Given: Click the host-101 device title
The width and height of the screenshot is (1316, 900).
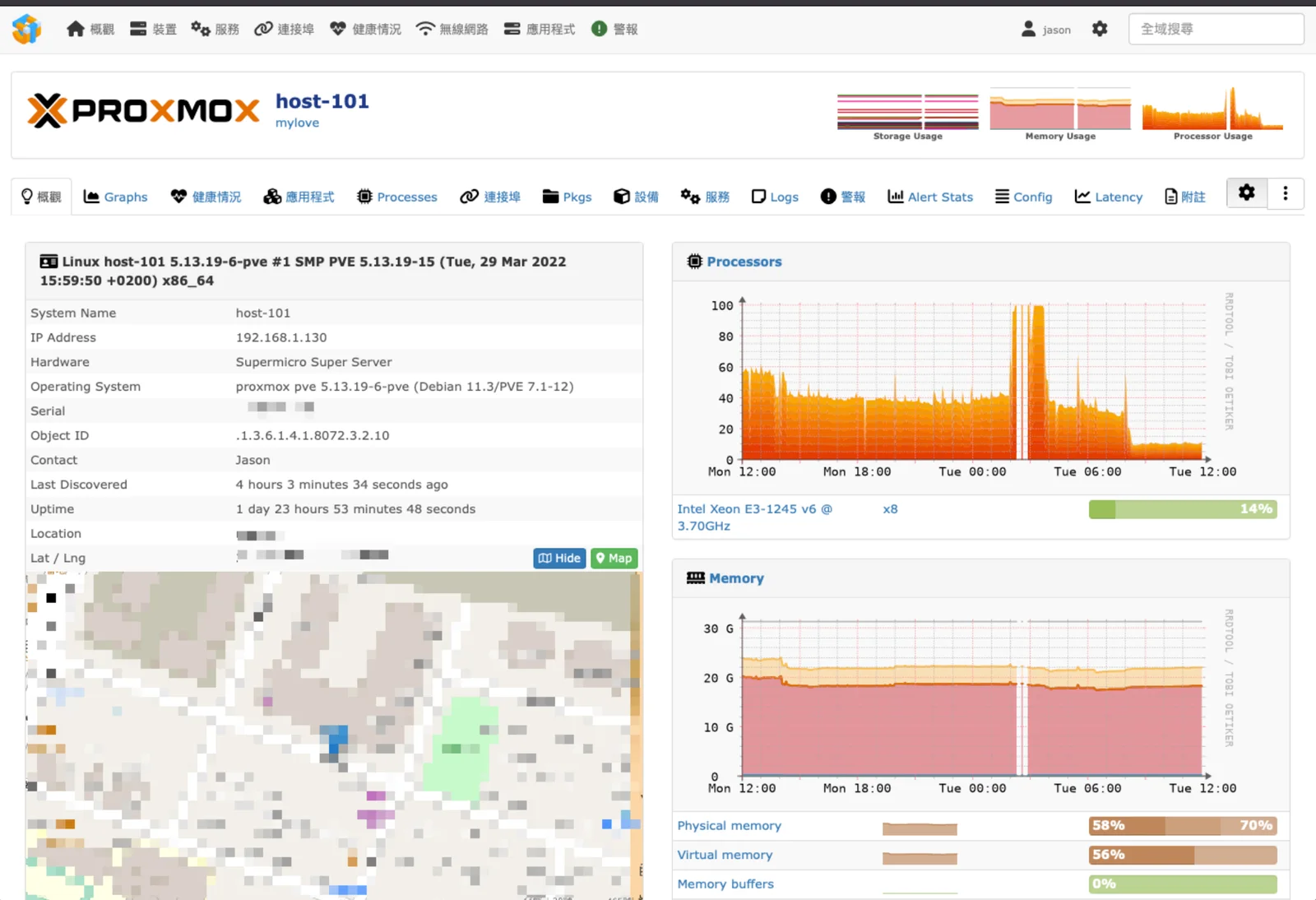Looking at the screenshot, I should click(x=322, y=101).
